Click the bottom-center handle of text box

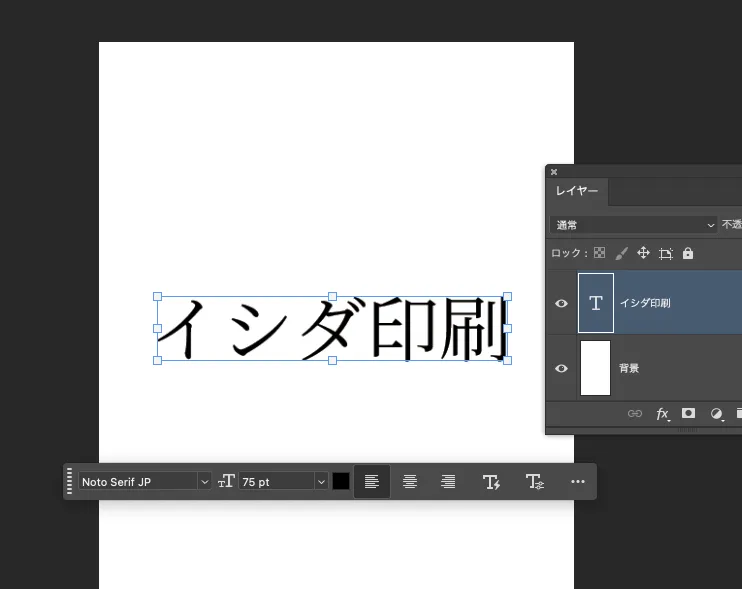(x=333, y=360)
